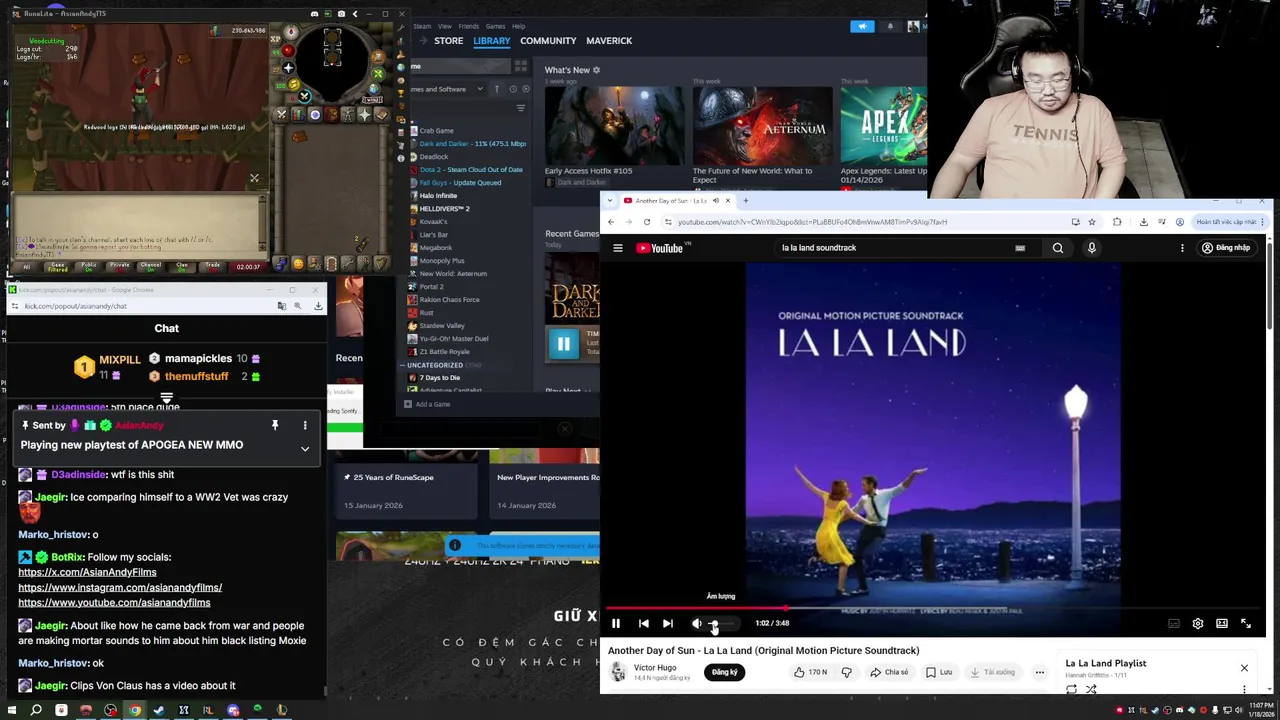Image resolution: width=1280 pixels, height=720 pixels.
Task: Open the Victor Hugo channel link
Action: point(655,667)
